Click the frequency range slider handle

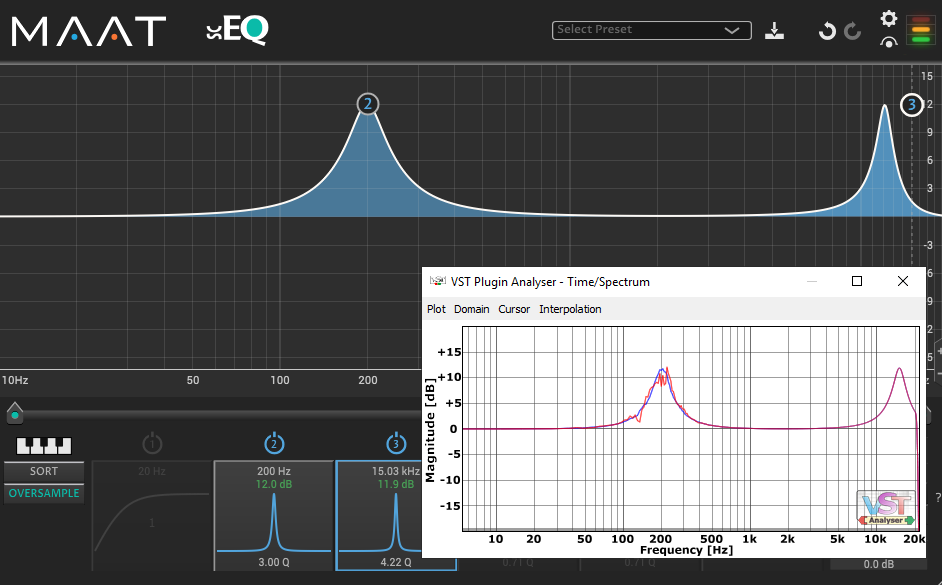point(15,413)
